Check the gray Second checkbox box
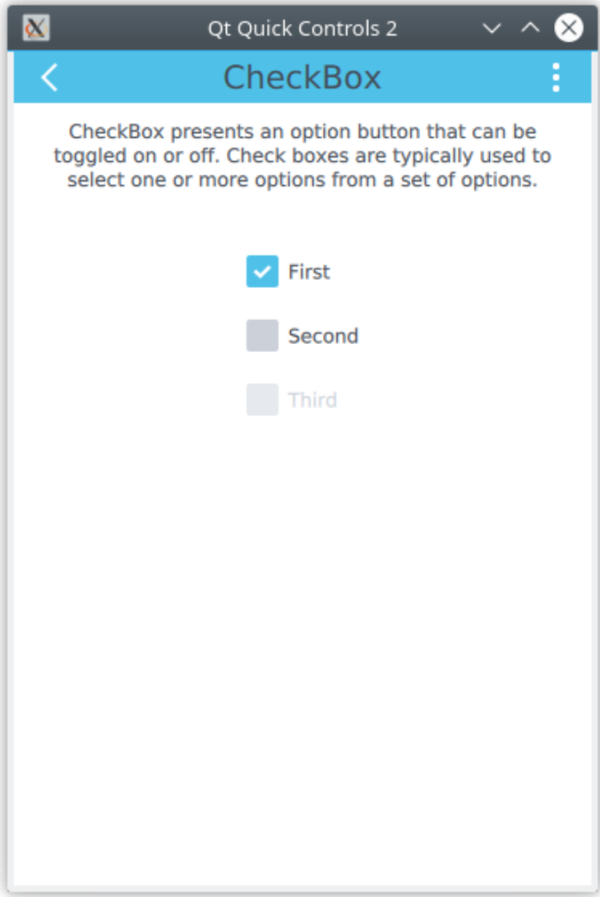The width and height of the screenshot is (600, 897). [x=263, y=335]
